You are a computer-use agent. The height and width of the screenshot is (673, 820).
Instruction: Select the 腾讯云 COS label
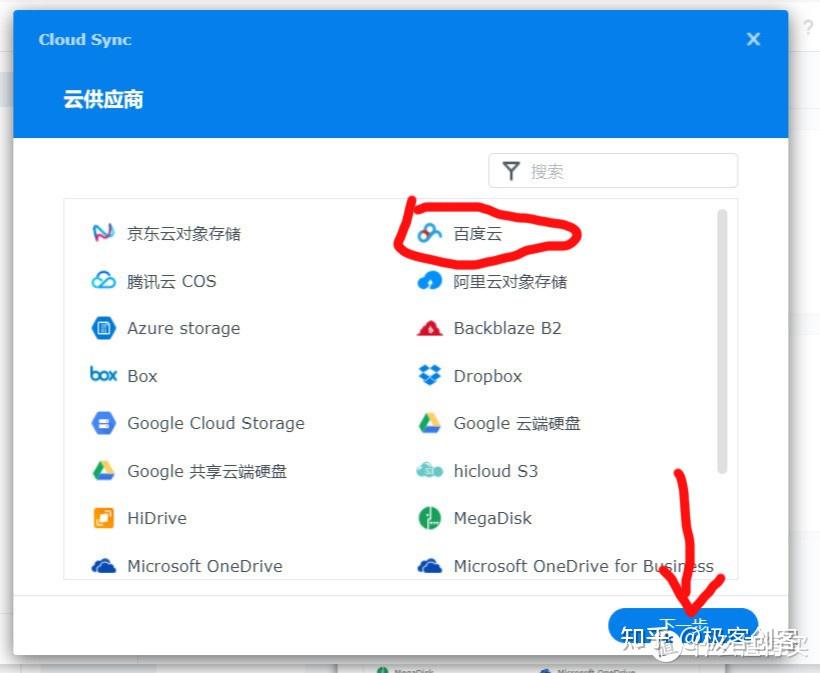(x=172, y=281)
